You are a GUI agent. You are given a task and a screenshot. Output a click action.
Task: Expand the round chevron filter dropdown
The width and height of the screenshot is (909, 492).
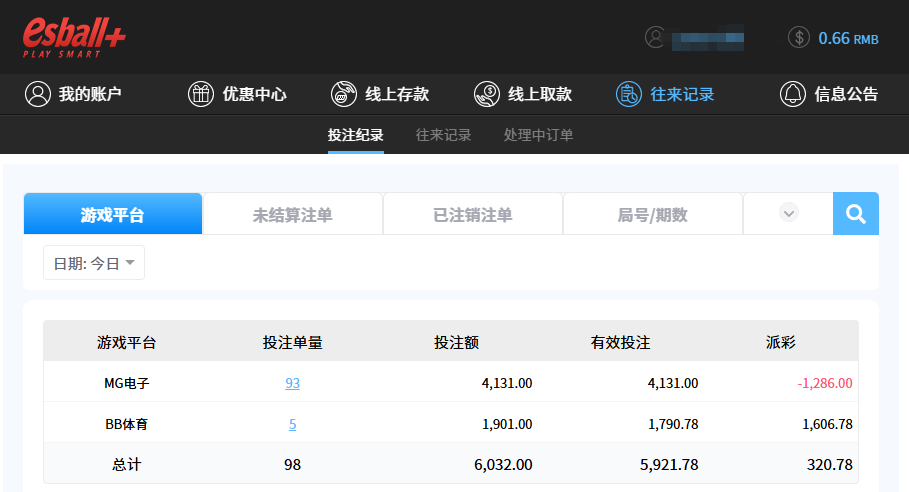coord(788,213)
